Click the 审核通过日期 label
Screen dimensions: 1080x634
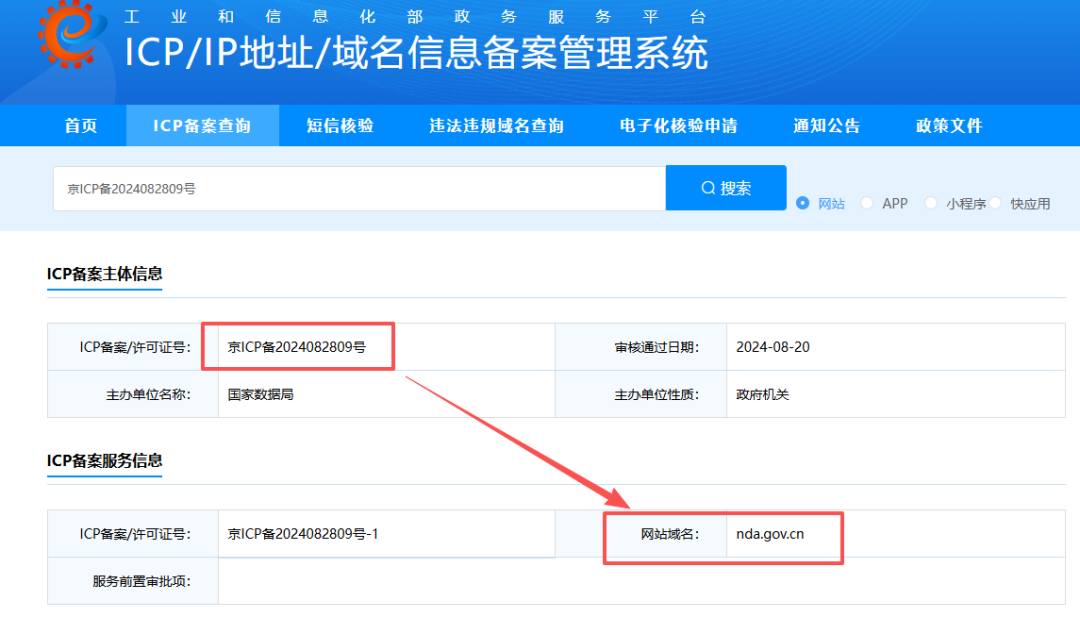656,347
